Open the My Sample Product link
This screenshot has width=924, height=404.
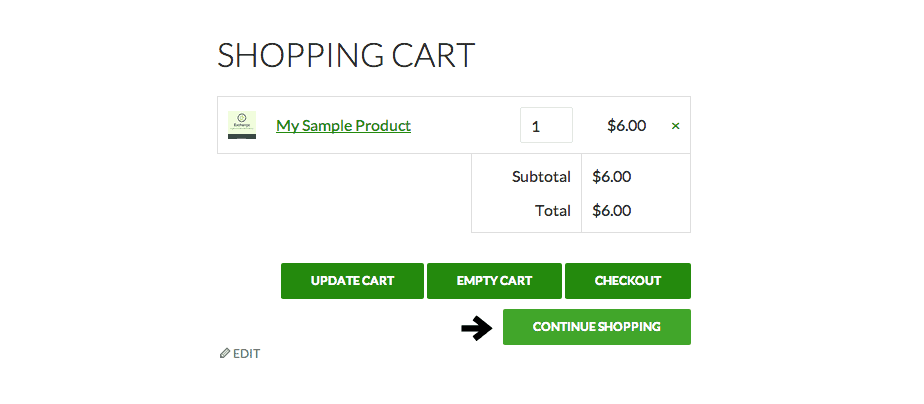pyautogui.click(x=344, y=125)
